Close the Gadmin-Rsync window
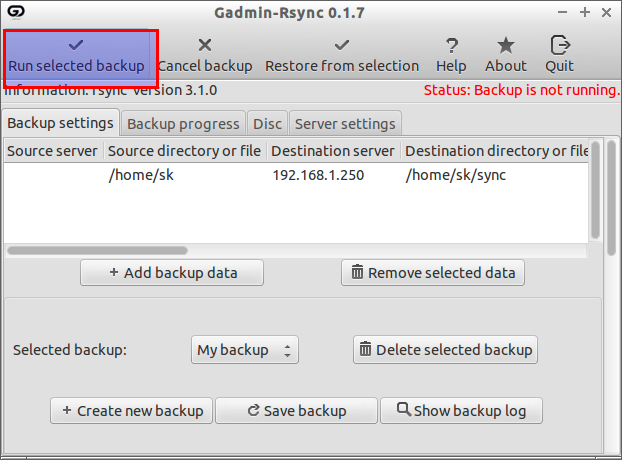 (606, 13)
